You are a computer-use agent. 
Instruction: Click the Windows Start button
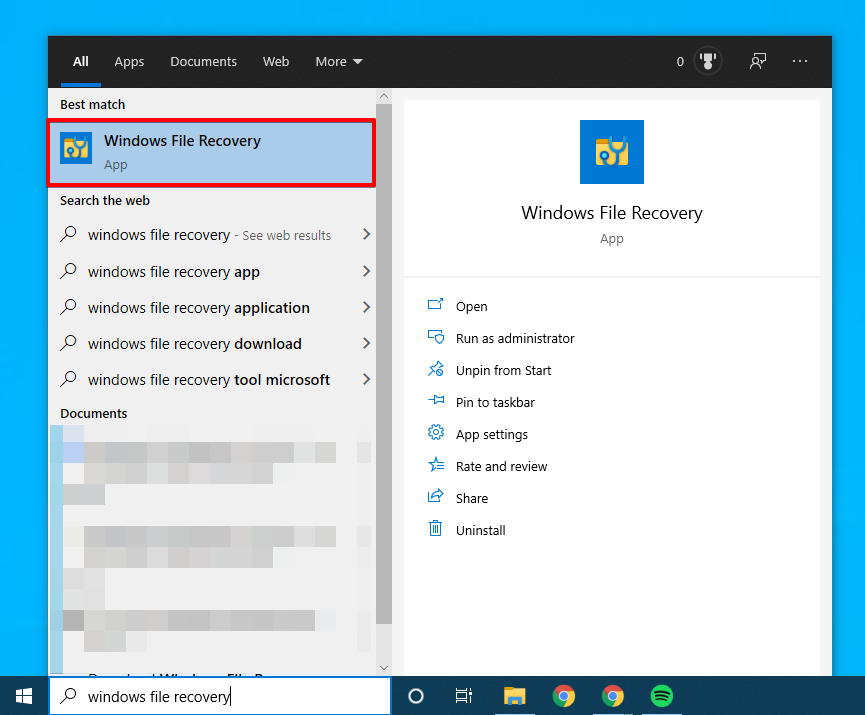click(24, 696)
